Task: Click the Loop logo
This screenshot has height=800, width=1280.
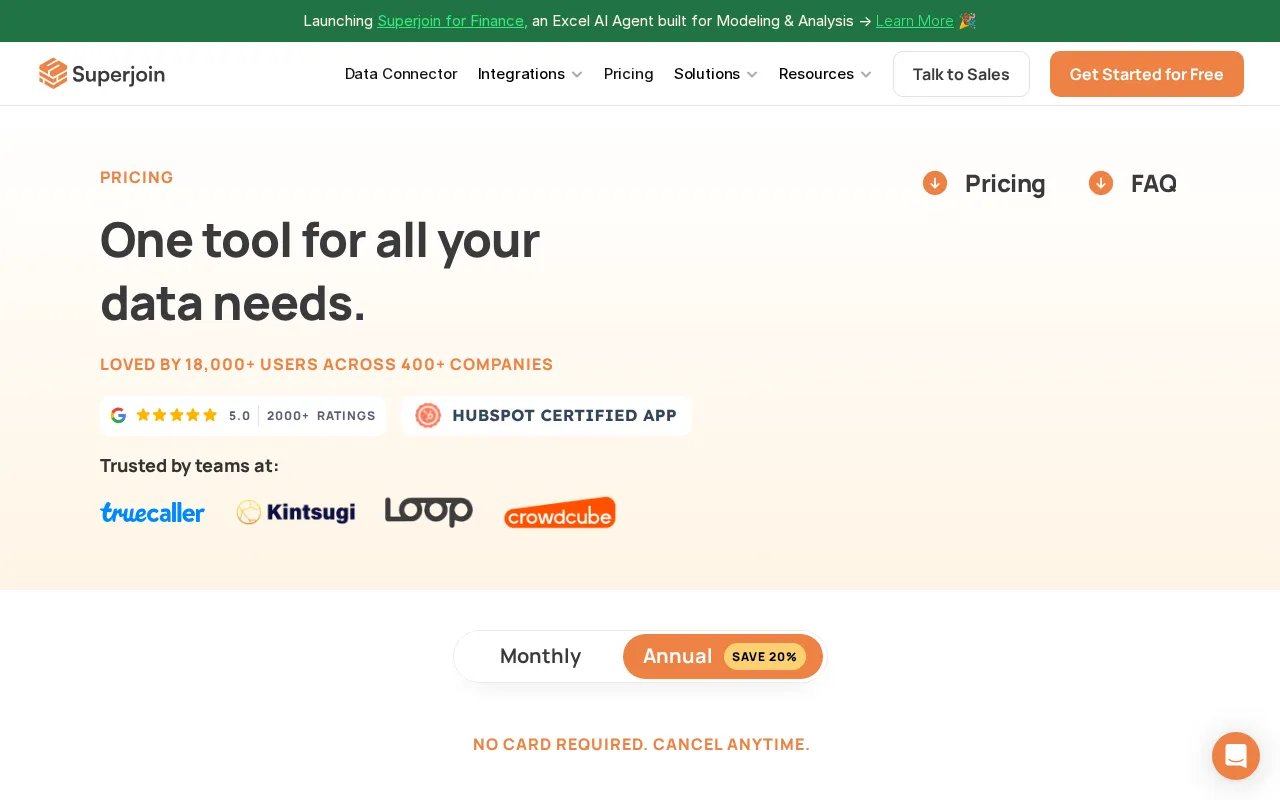Action: coord(429,511)
